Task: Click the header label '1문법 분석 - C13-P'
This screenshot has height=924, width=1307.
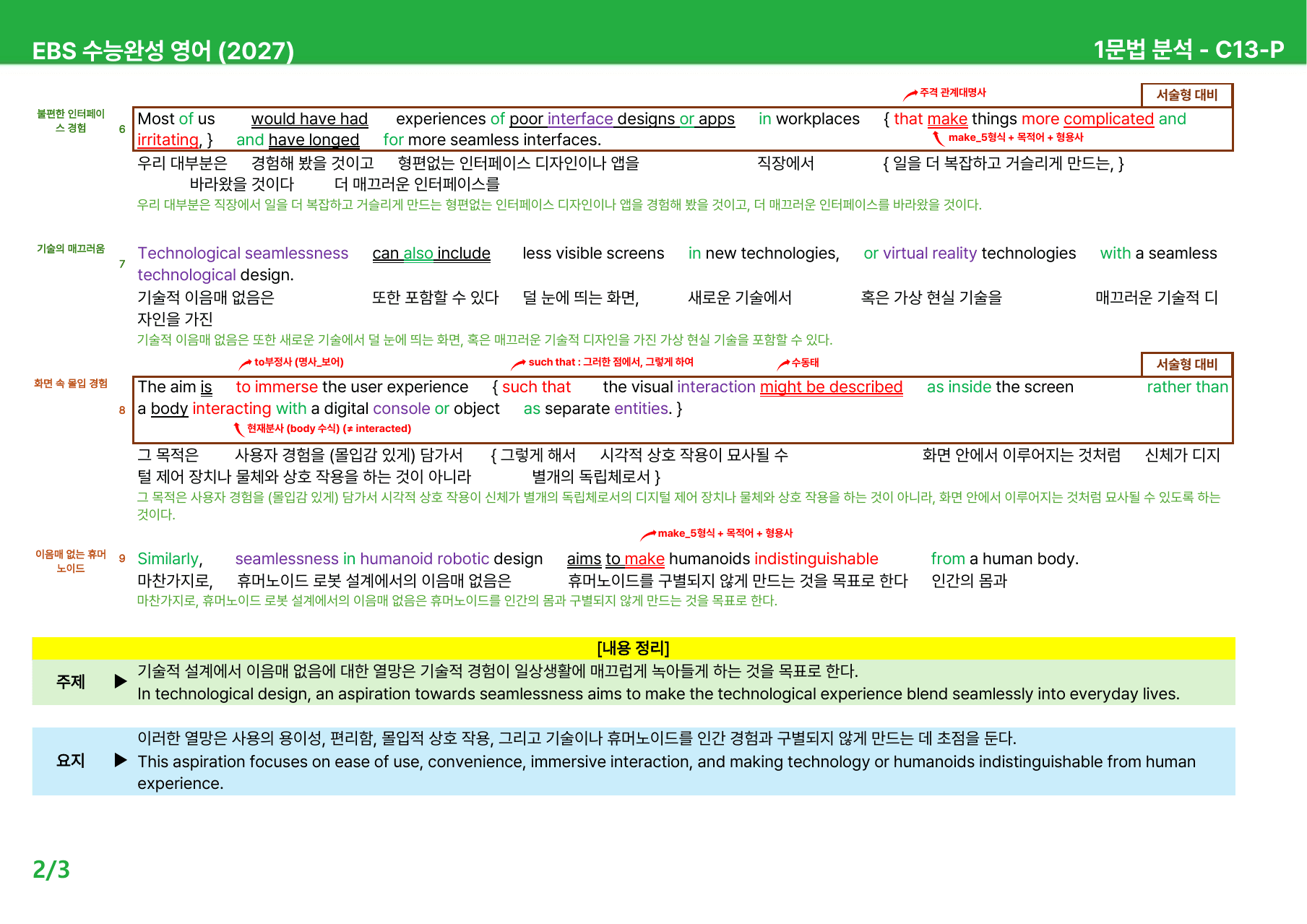Action: pos(1189,50)
